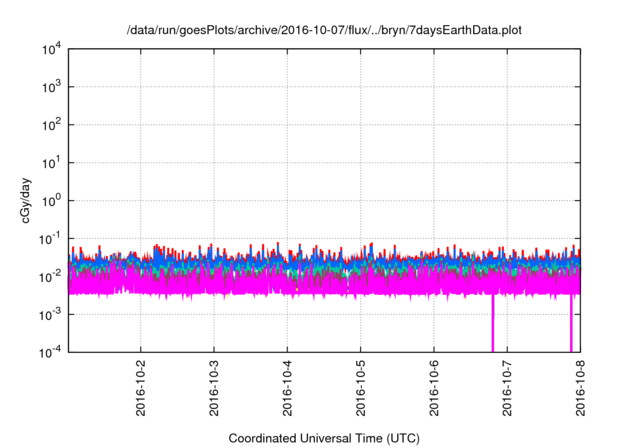Click the 10^-1 y-axis tick label
640x448 pixels.
pyautogui.click(x=50, y=239)
